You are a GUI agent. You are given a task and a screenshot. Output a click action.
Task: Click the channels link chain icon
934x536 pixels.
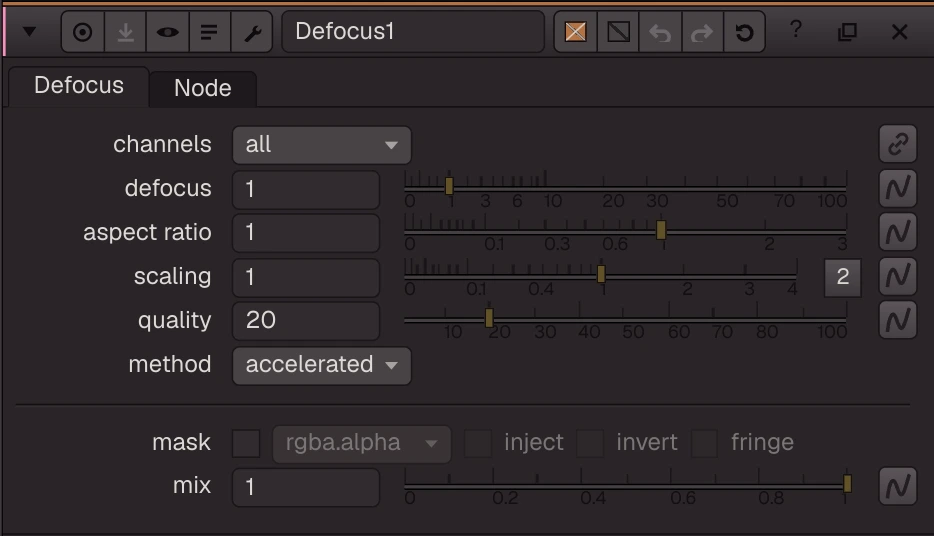pos(898,144)
